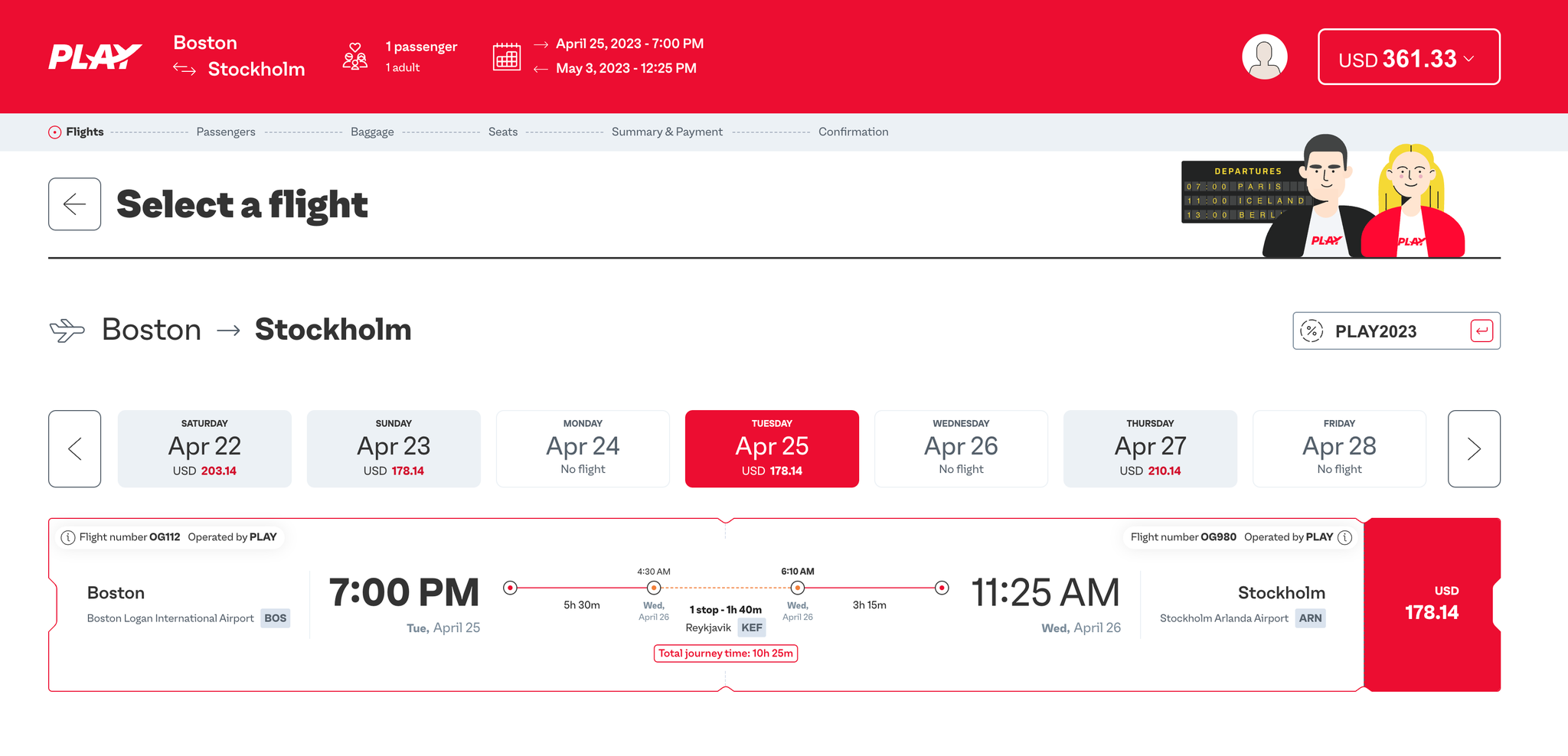
Task: Expand the USD 361.33 price dropdown
Action: [1409, 57]
